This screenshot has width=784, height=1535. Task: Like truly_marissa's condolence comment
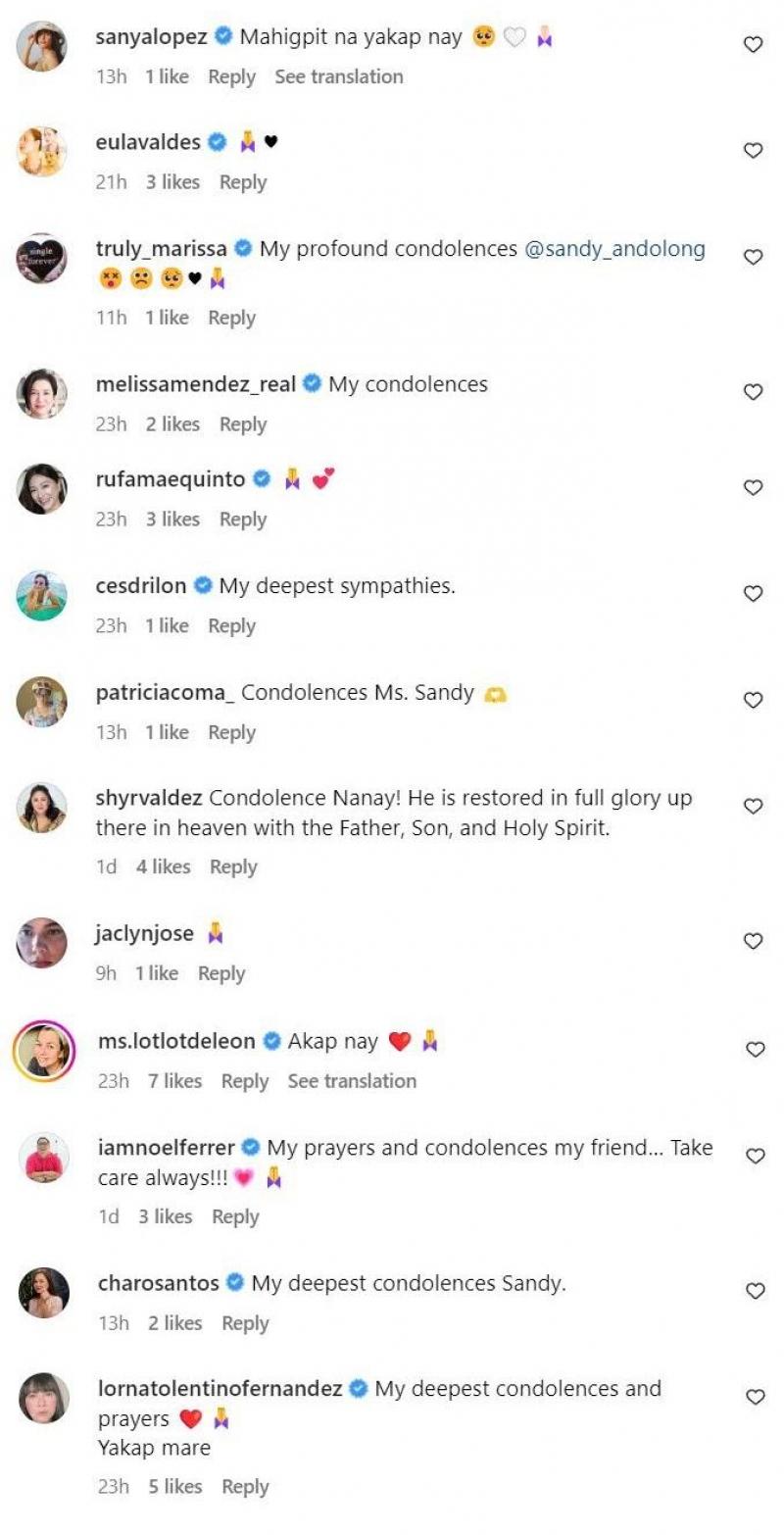[753, 257]
